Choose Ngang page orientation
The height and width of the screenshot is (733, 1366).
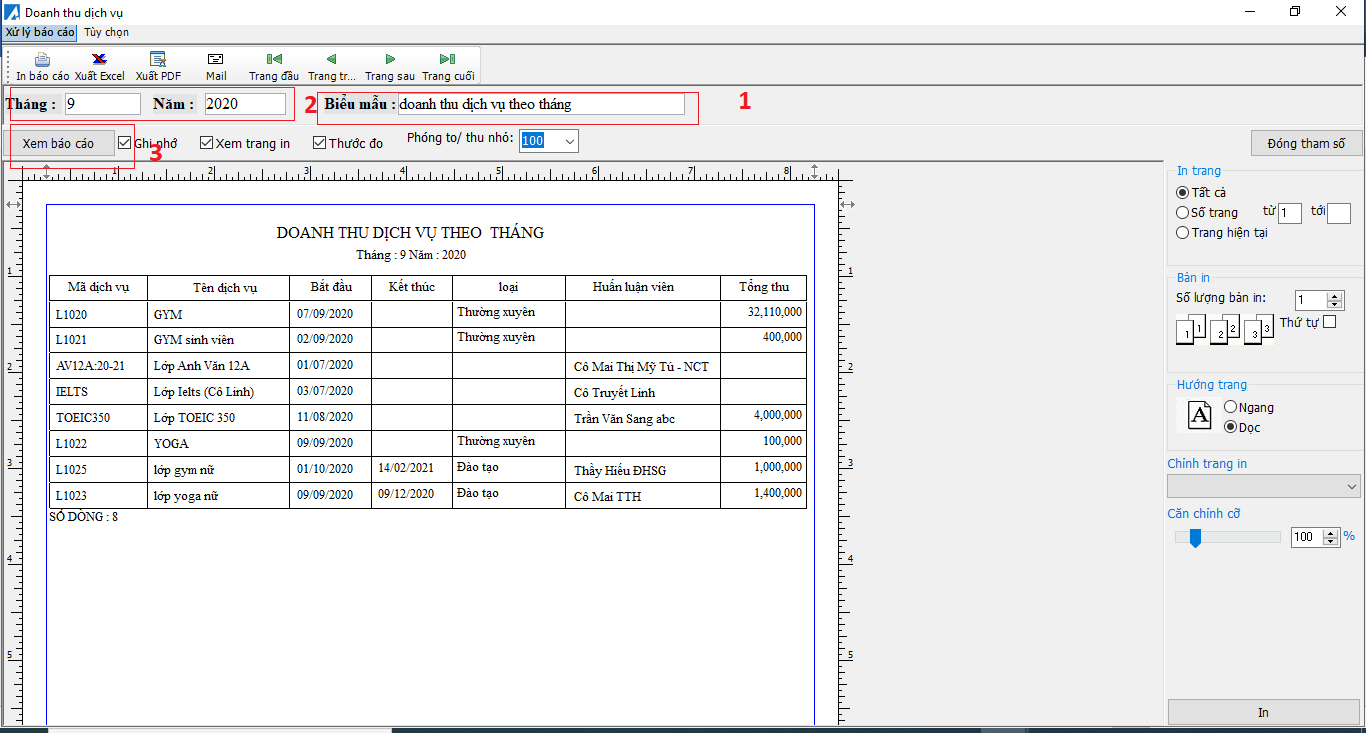1231,407
